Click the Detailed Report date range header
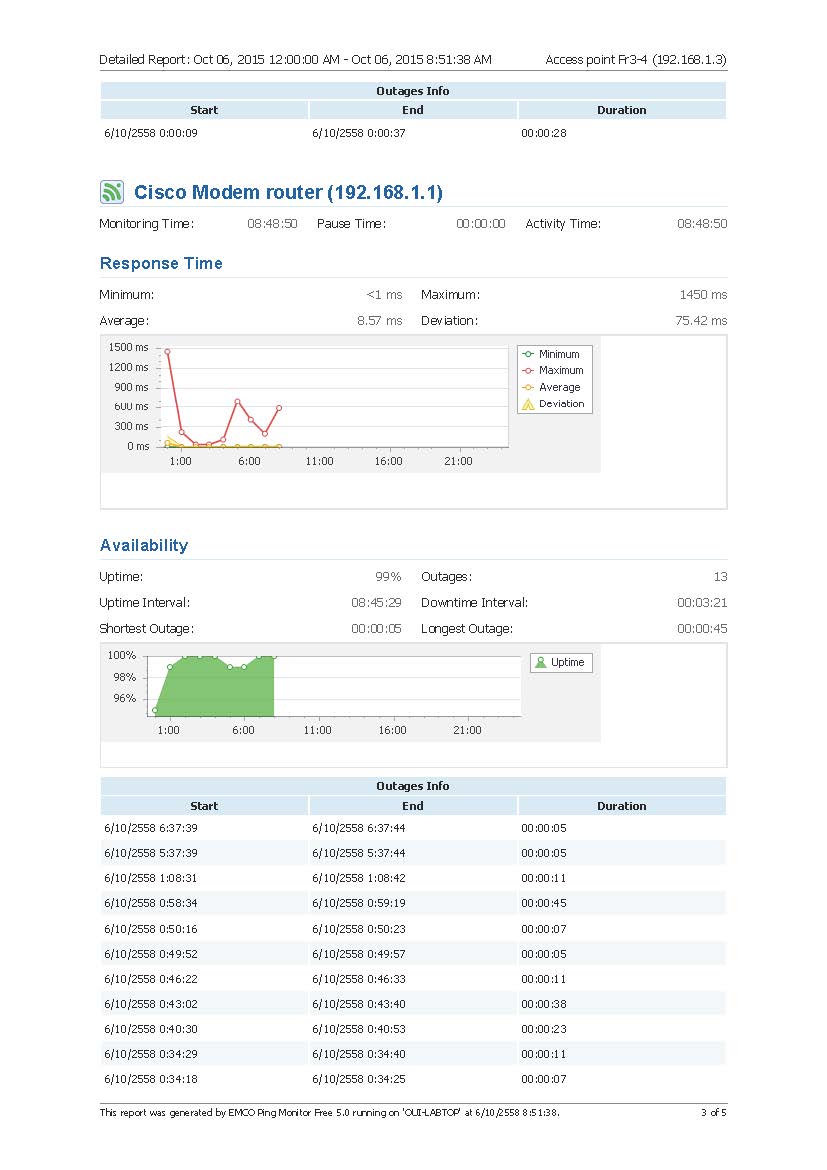 click(x=296, y=60)
